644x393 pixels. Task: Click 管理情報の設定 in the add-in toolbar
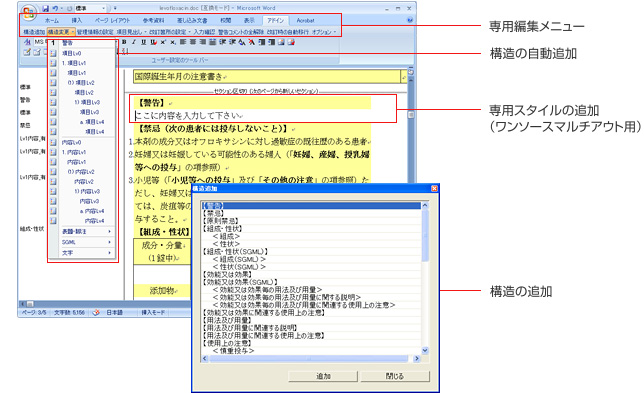point(95,32)
